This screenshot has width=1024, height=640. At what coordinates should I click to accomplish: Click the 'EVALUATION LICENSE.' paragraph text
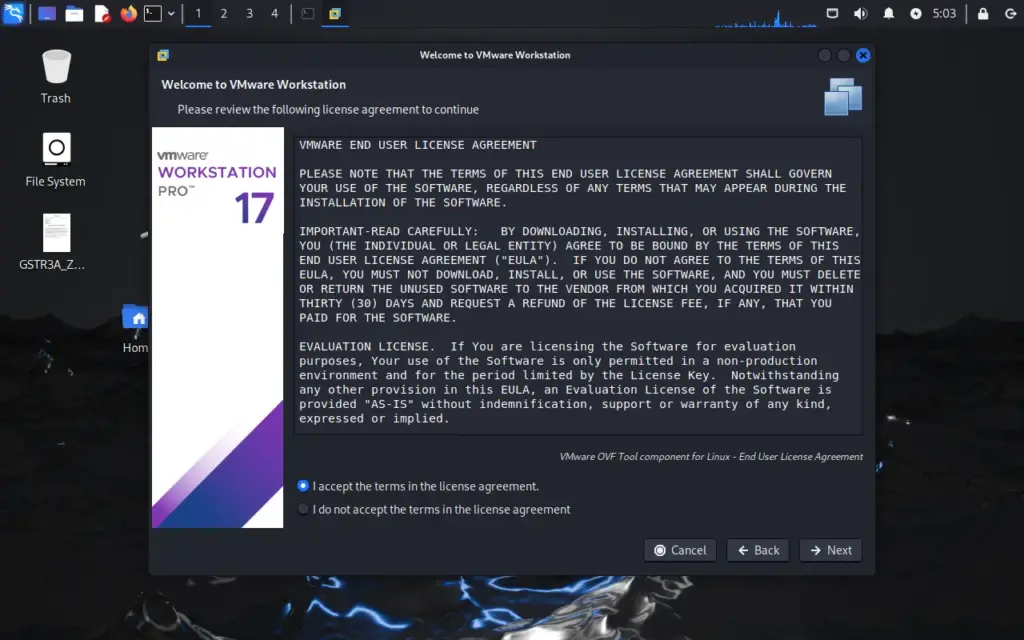[568, 382]
